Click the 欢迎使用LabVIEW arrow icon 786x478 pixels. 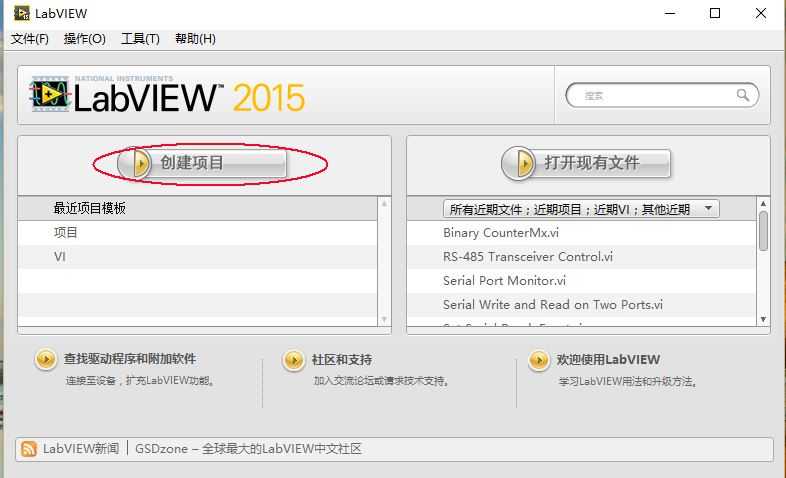click(x=539, y=360)
